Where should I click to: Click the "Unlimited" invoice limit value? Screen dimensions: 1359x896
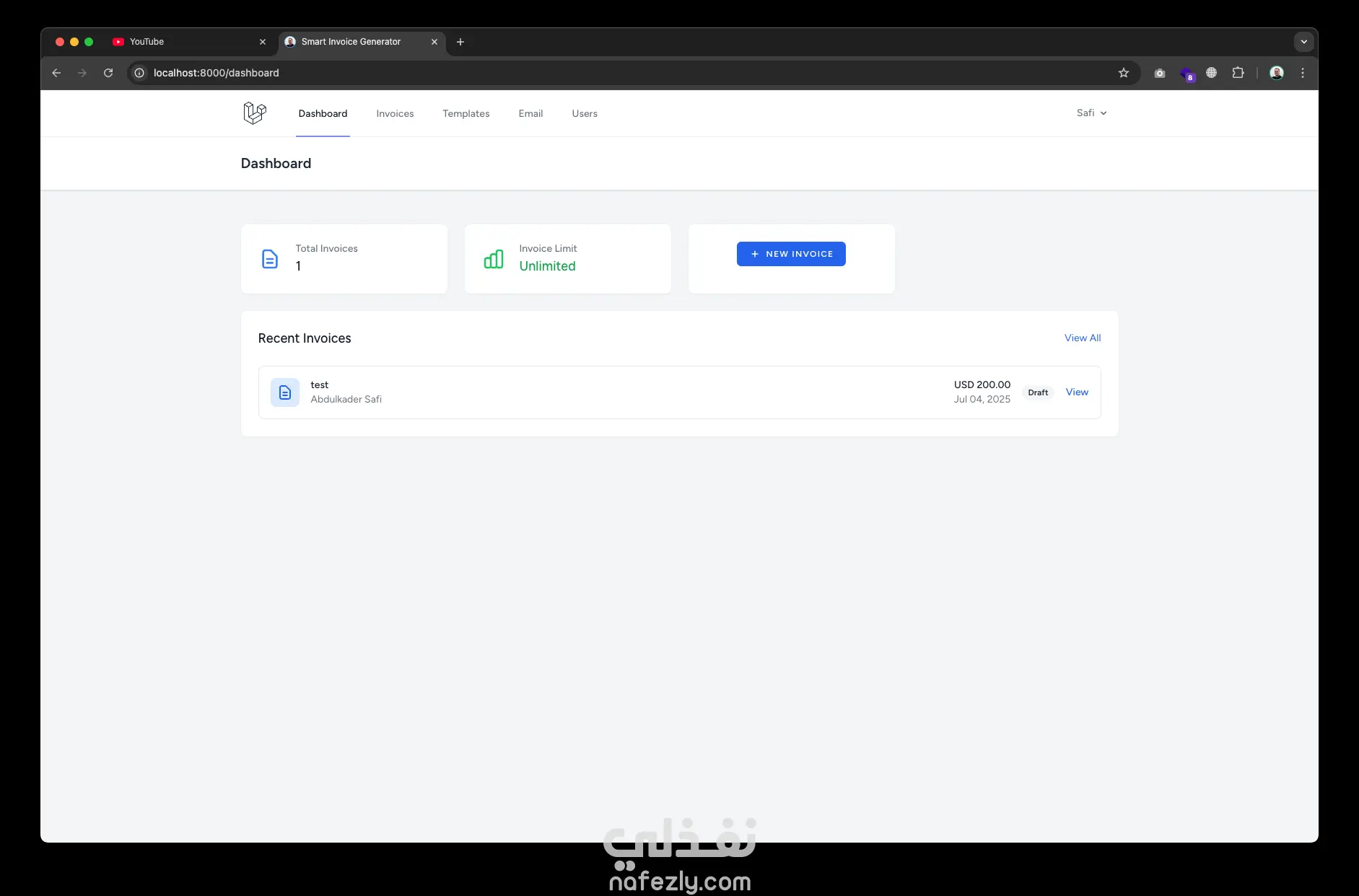click(x=548, y=266)
